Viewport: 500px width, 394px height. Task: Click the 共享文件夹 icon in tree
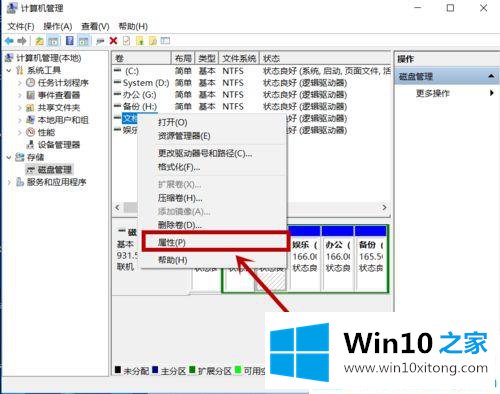coord(30,108)
